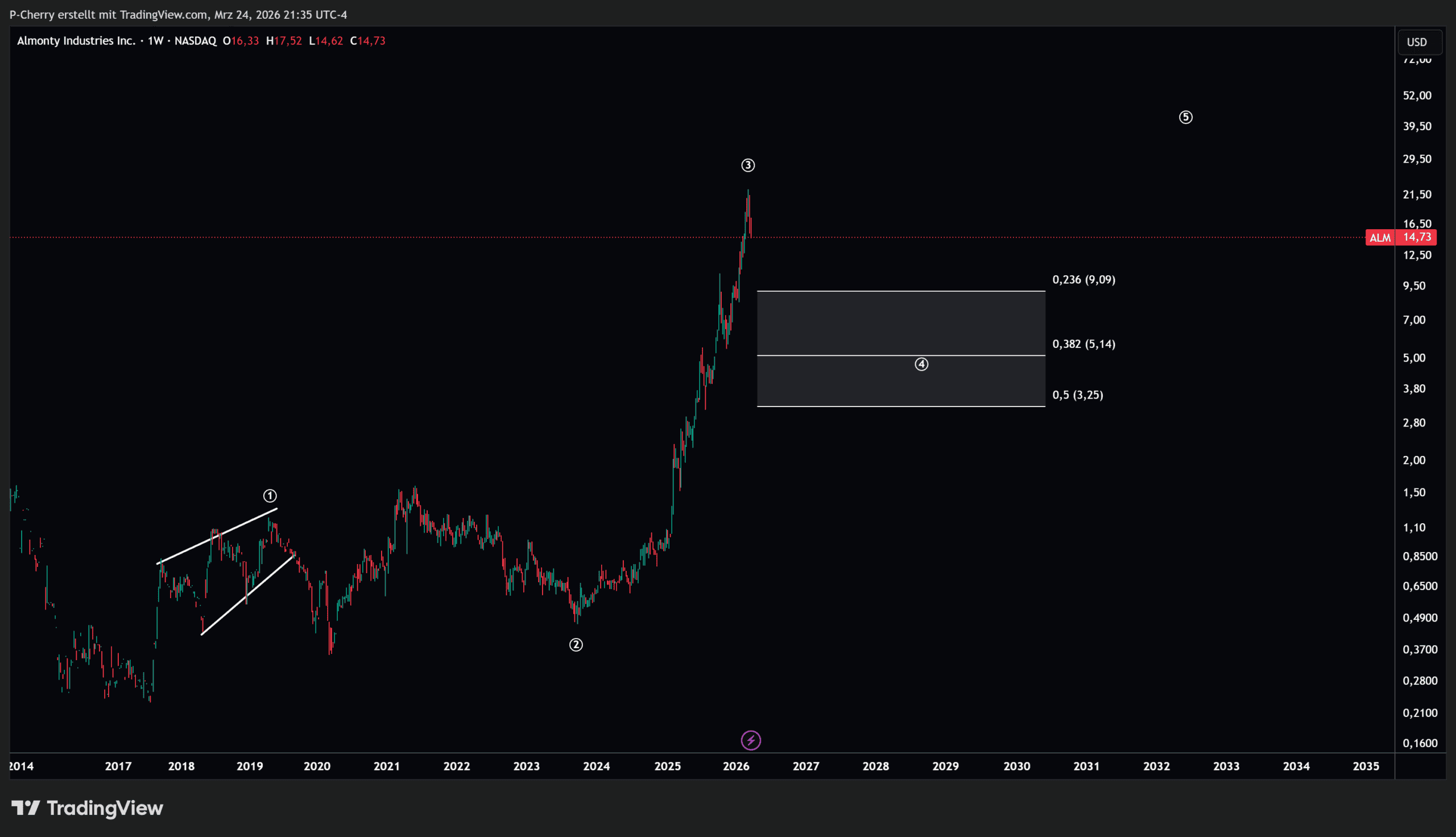
Task: Click the purple lightning event icon
Action: (x=751, y=740)
